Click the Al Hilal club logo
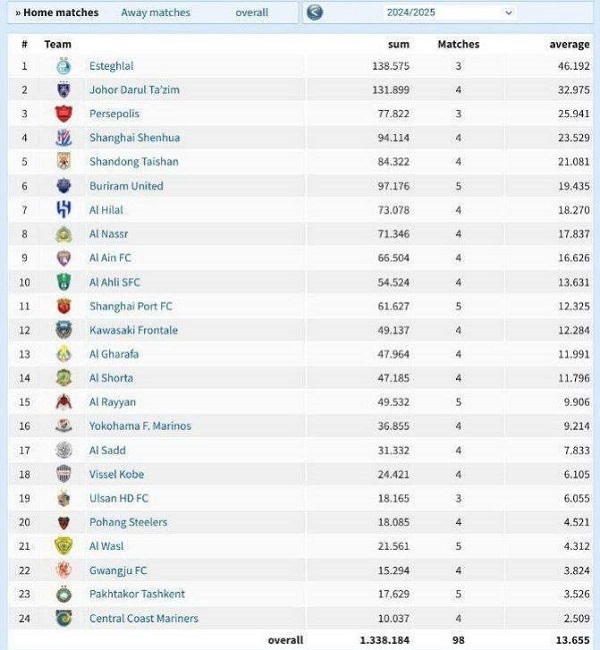 pos(64,210)
